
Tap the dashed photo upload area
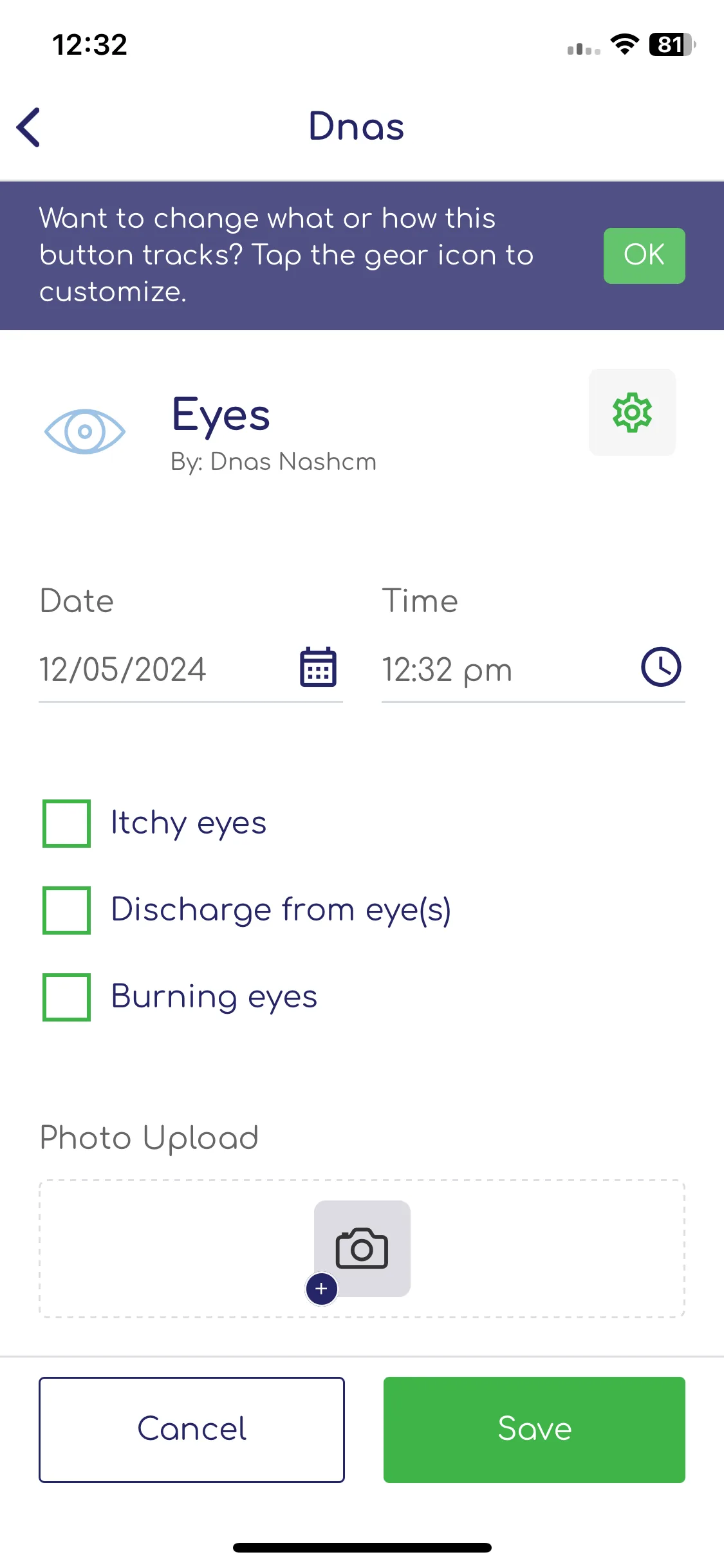[362, 1249]
